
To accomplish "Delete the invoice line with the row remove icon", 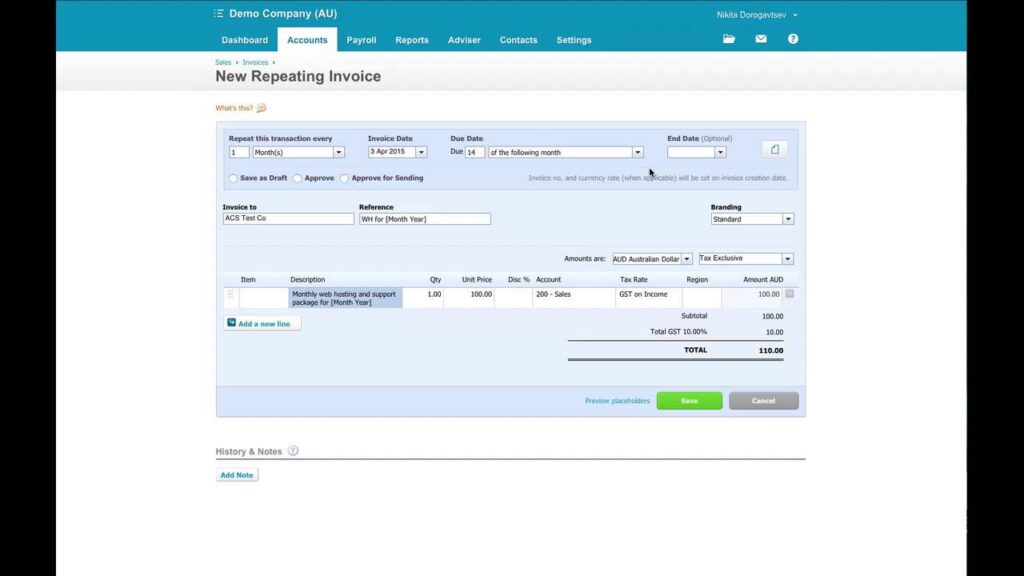I will coord(790,294).
